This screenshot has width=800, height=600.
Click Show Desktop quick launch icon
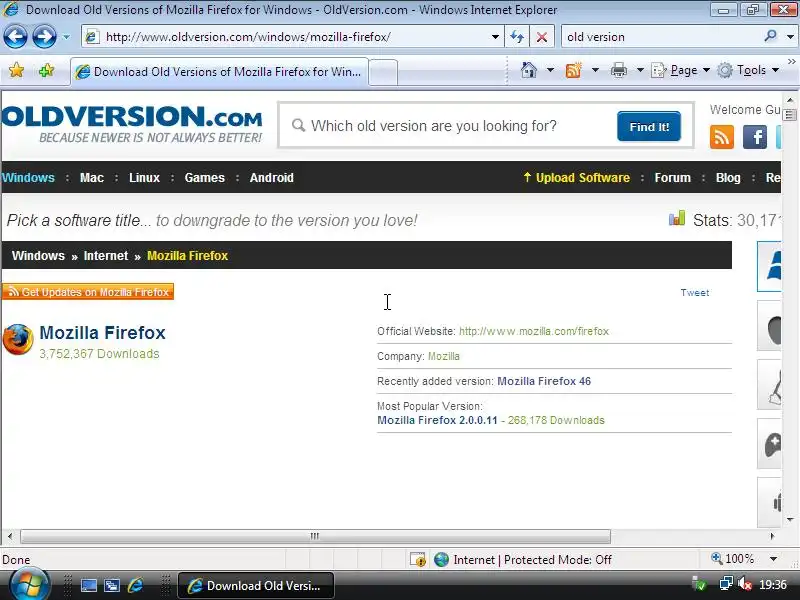(x=89, y=586)
